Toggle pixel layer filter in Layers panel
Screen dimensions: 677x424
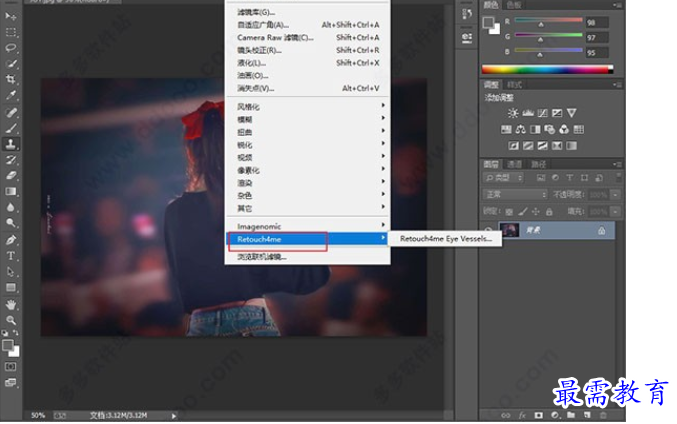541,177
